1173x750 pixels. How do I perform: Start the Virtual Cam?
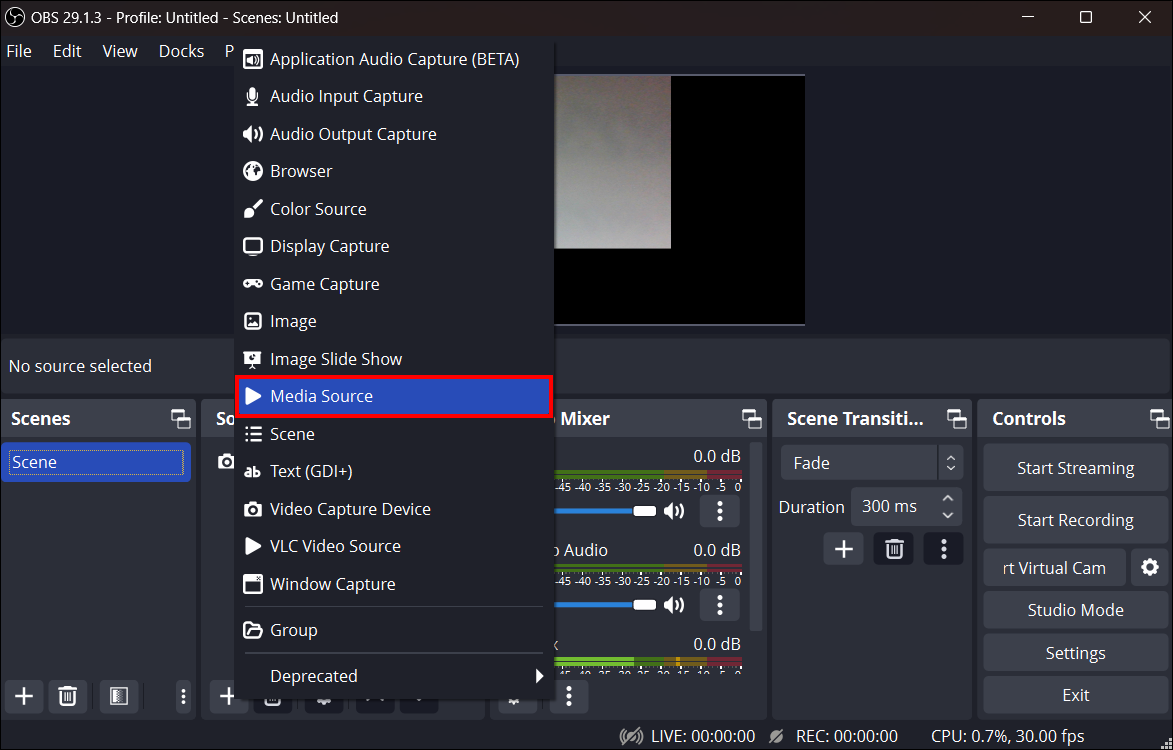tap(1054, 568)
